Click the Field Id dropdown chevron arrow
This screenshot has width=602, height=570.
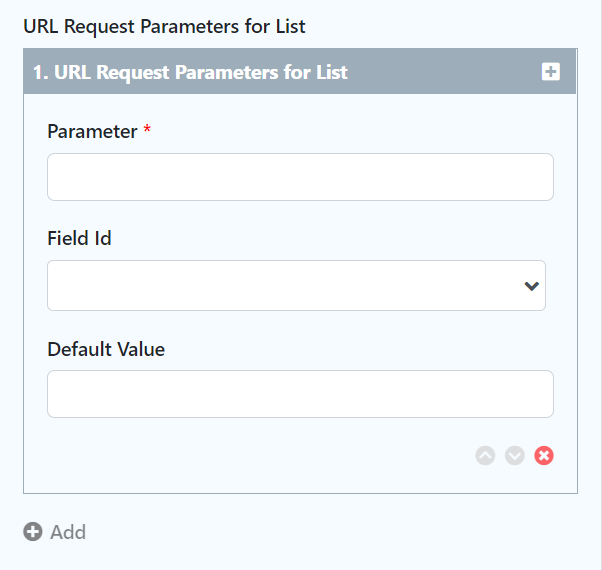pos(531,286)
